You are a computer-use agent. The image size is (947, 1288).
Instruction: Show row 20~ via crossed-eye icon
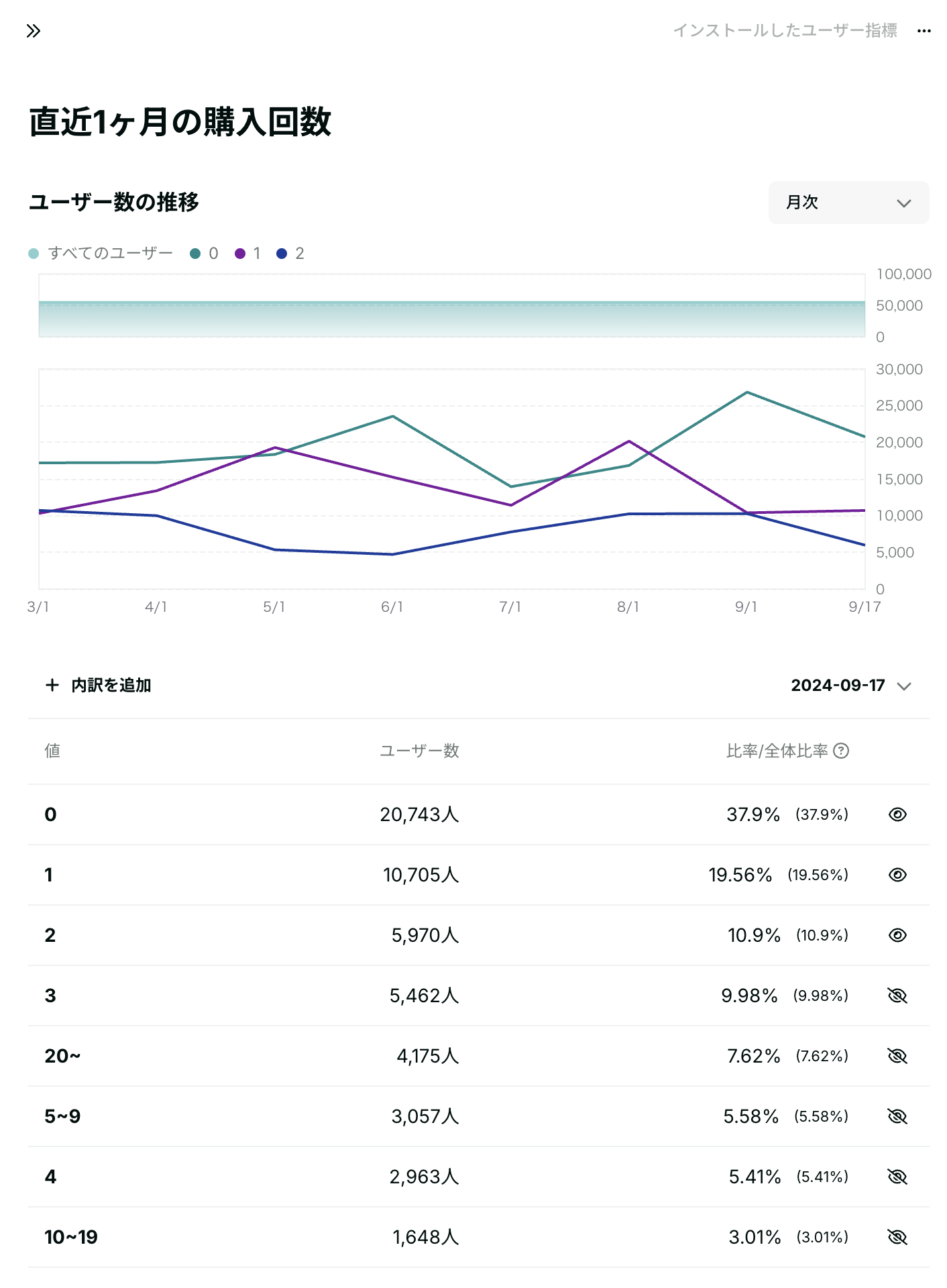[x=897, y=1056]
